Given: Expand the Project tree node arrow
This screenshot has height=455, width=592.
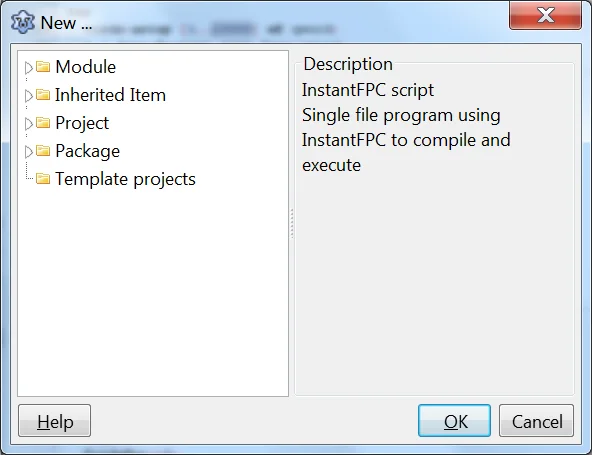Looking at the screenshot, I should [28, 123].
